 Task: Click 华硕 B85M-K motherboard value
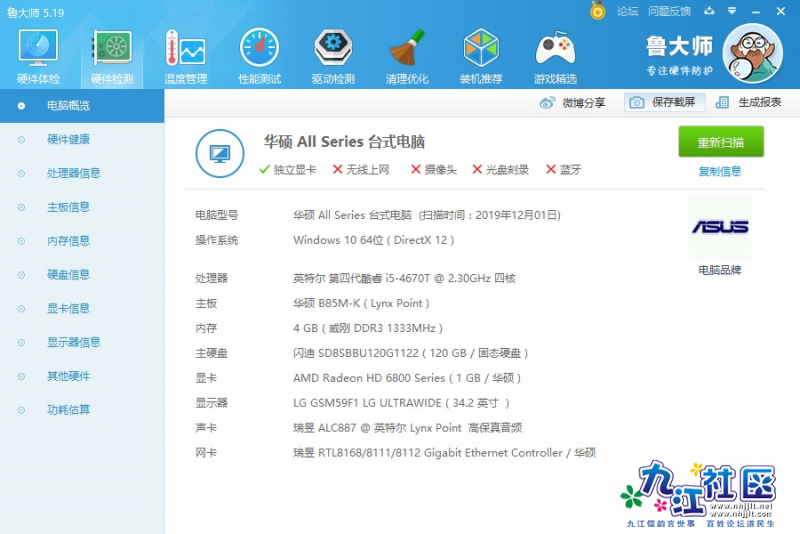[x=361, y=303]
